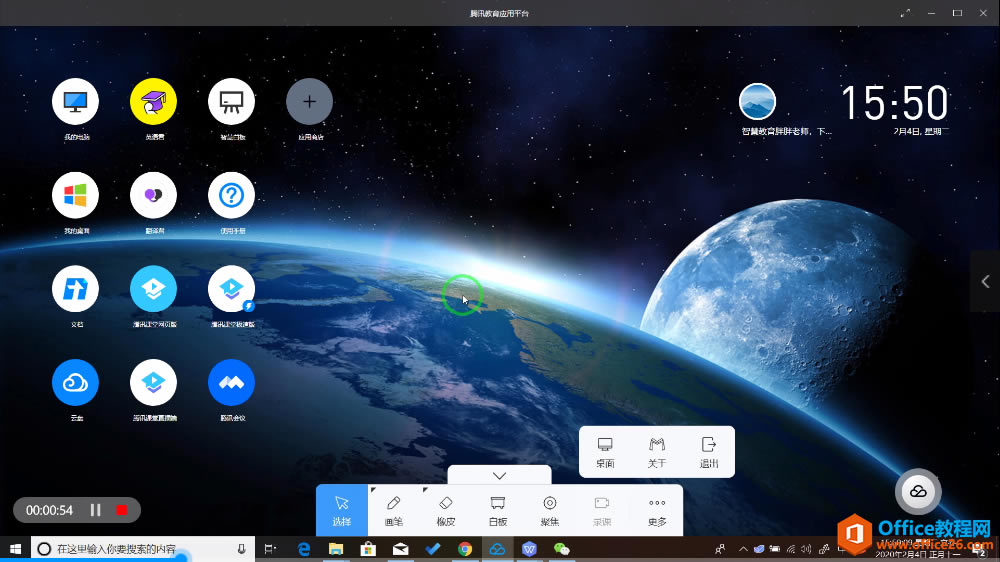The height and width of the screenshot is (562, 1000).
Task: Open Microsoft Store from the taskbar
Action: 368,549
